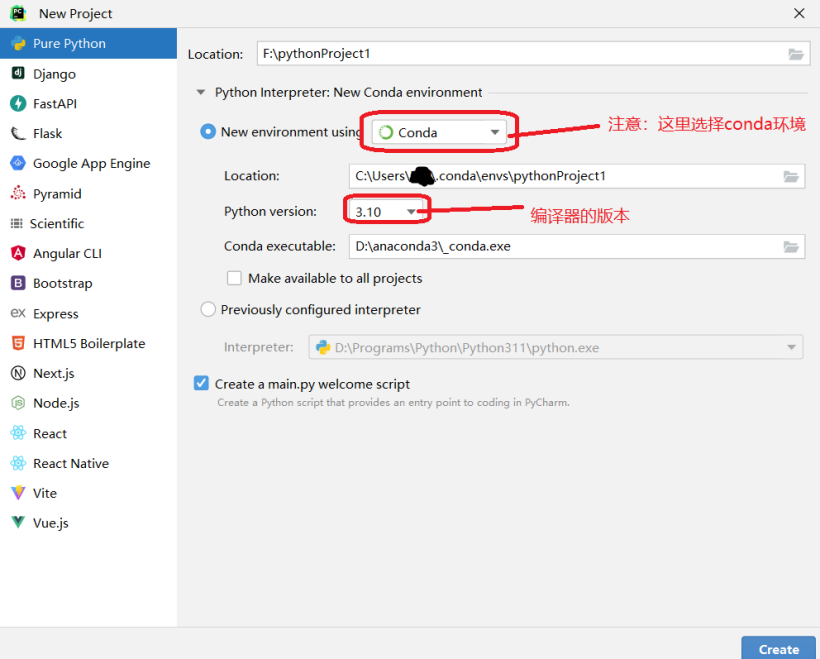This screenshot has height=659, width=820.
Task: Select the New environment using radio button
Action: click(x=208, y=132)
